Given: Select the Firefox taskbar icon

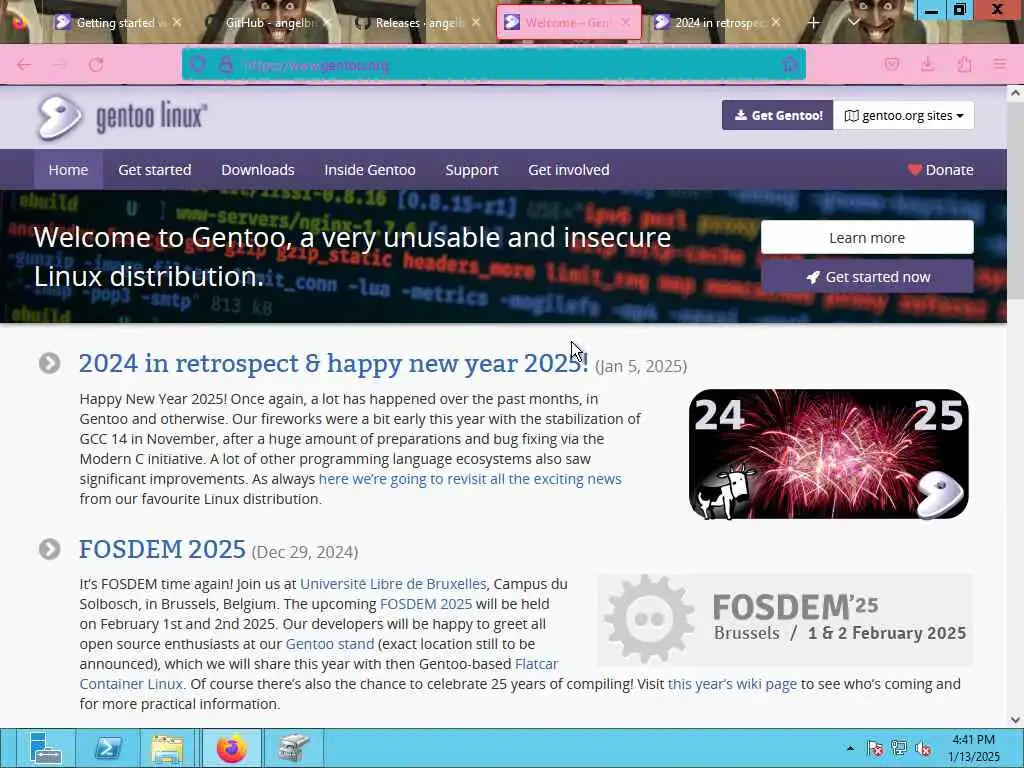Looking at the screenshot, I should [x=231, y=748].
